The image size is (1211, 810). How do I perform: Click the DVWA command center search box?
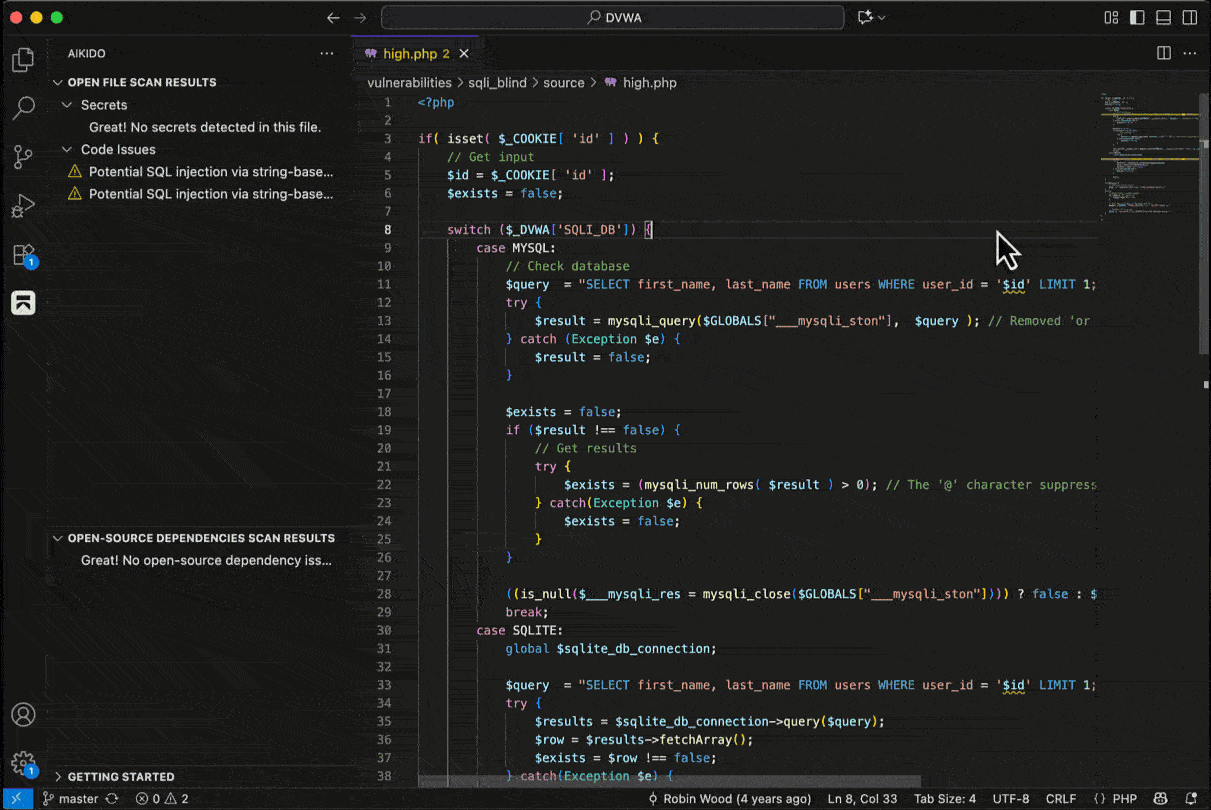[x=614, y=17]
